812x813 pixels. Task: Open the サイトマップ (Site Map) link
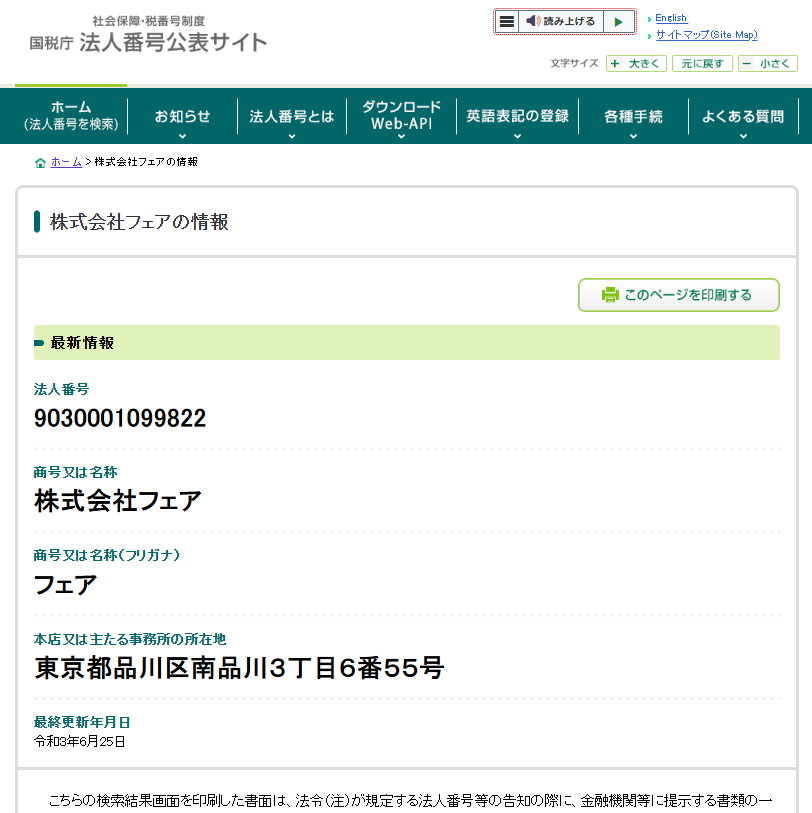(706, 35)
